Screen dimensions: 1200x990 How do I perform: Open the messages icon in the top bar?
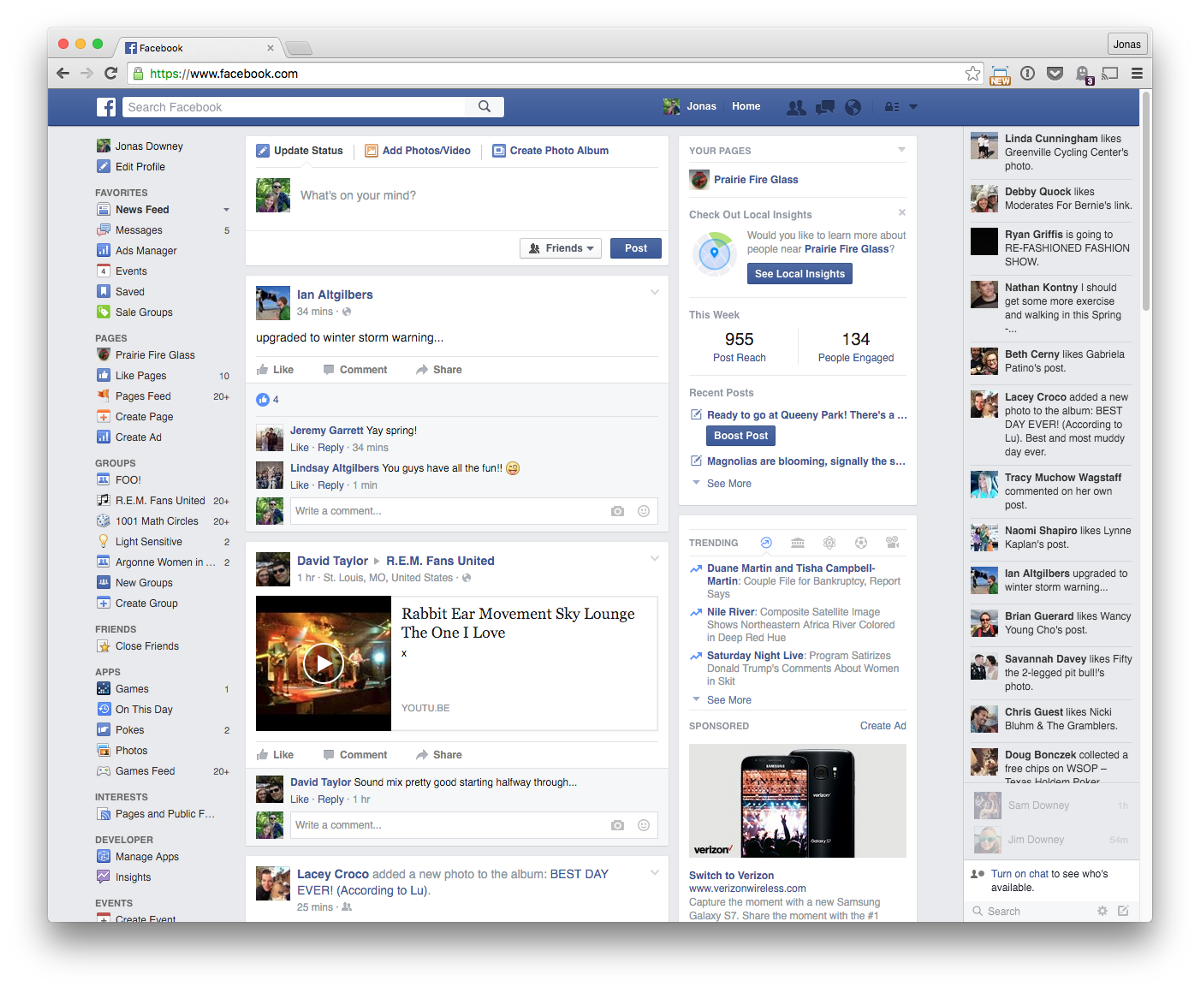click(x=825, y=107)
